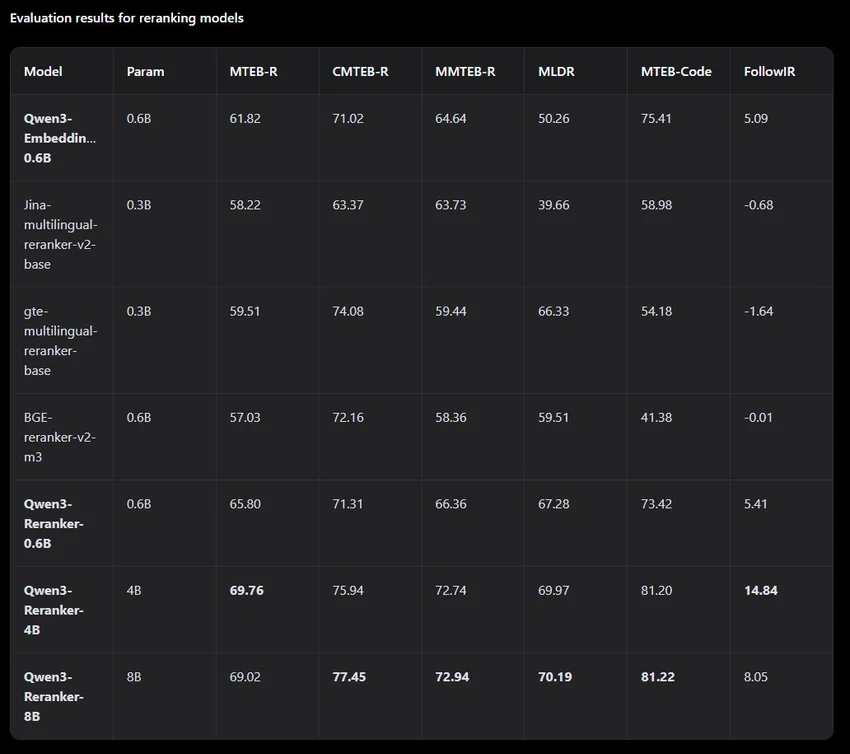Click the FollowIR score -0.68
The image size is (850, 754).
758,205
